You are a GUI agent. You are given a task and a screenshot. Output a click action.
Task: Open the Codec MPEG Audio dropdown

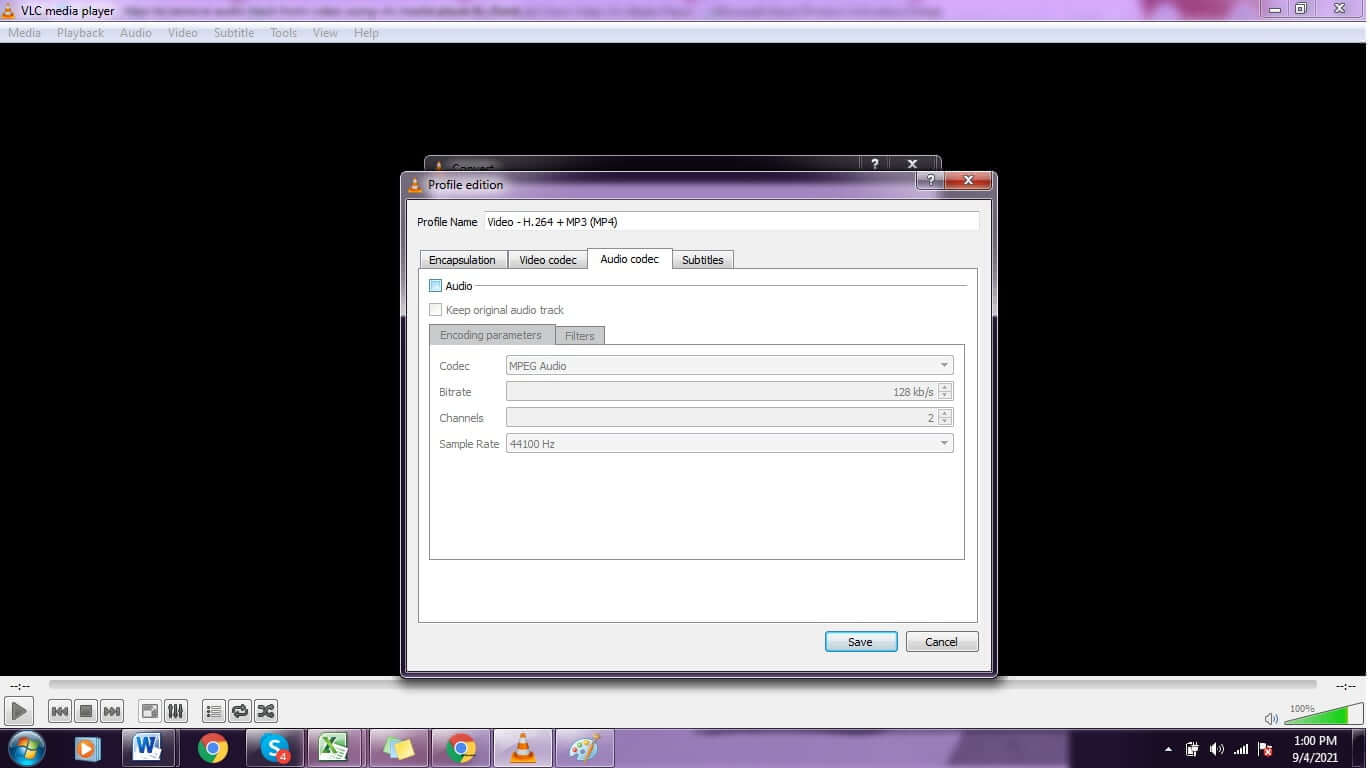click(730, 366)
